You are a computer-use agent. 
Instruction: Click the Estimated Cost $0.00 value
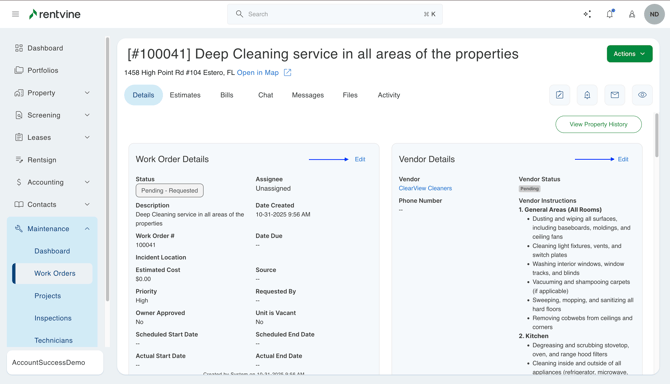tap(143, 279)
